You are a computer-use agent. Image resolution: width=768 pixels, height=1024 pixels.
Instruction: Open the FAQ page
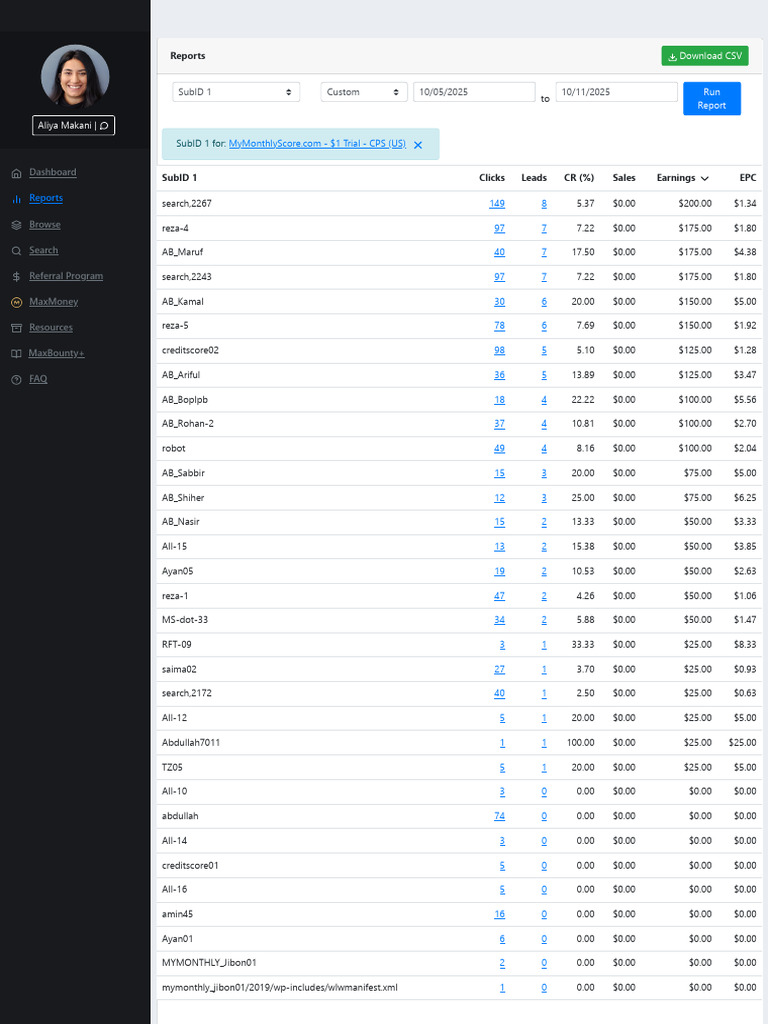point(38,379)
